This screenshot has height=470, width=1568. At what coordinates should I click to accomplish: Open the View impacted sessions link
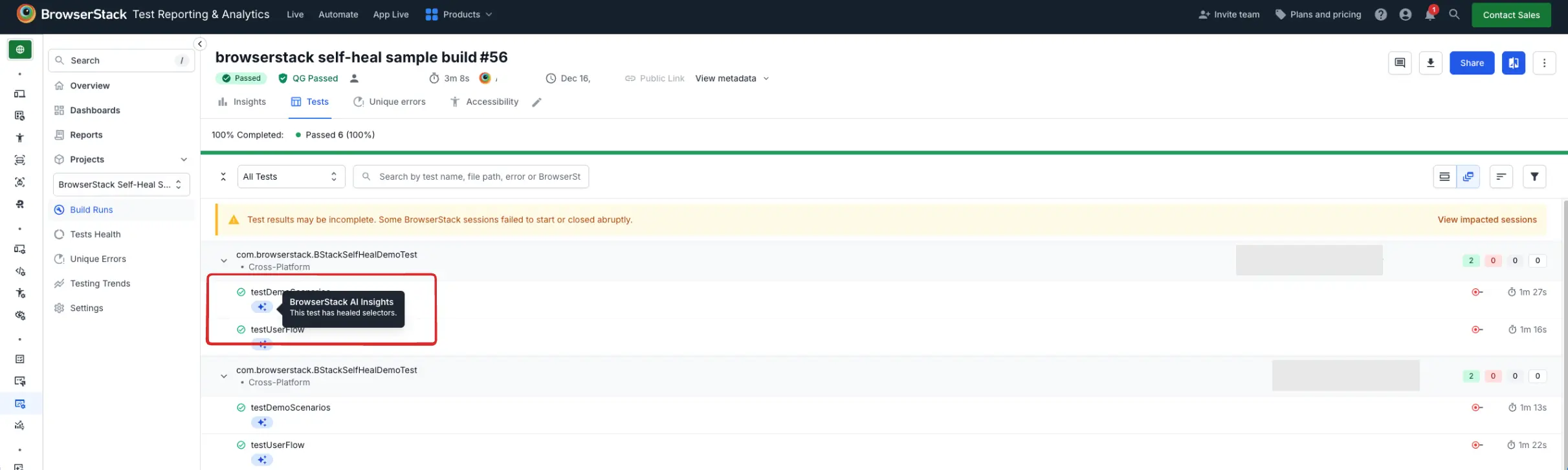coord(1486,220)
